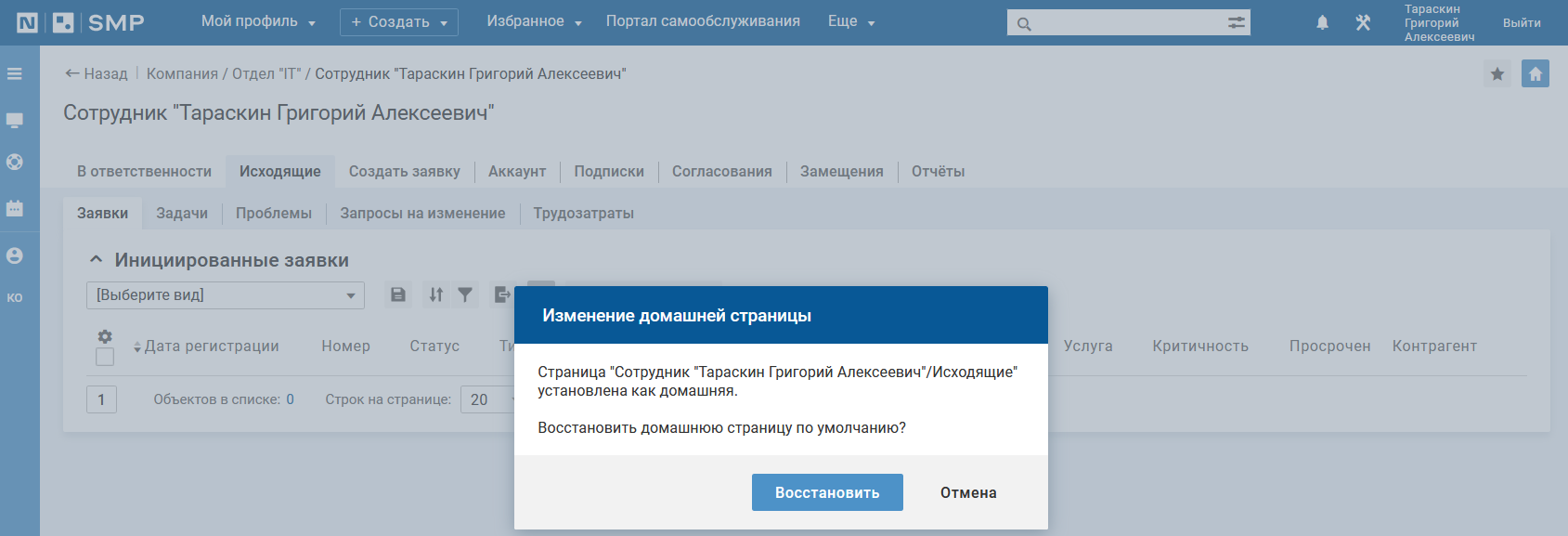Expand the "Мой профиль" menu
The height and width of the screenshot is (536, 1568).
pyautogui.click(x=258, y=21)
